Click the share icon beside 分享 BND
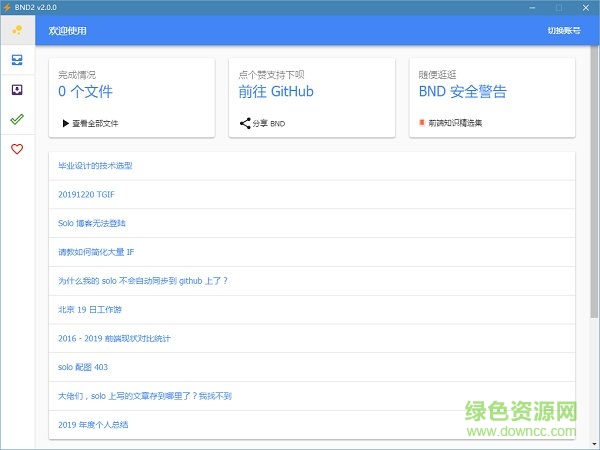Image resolution: width=600 pixels, height=450 pixels. [245, 124]
